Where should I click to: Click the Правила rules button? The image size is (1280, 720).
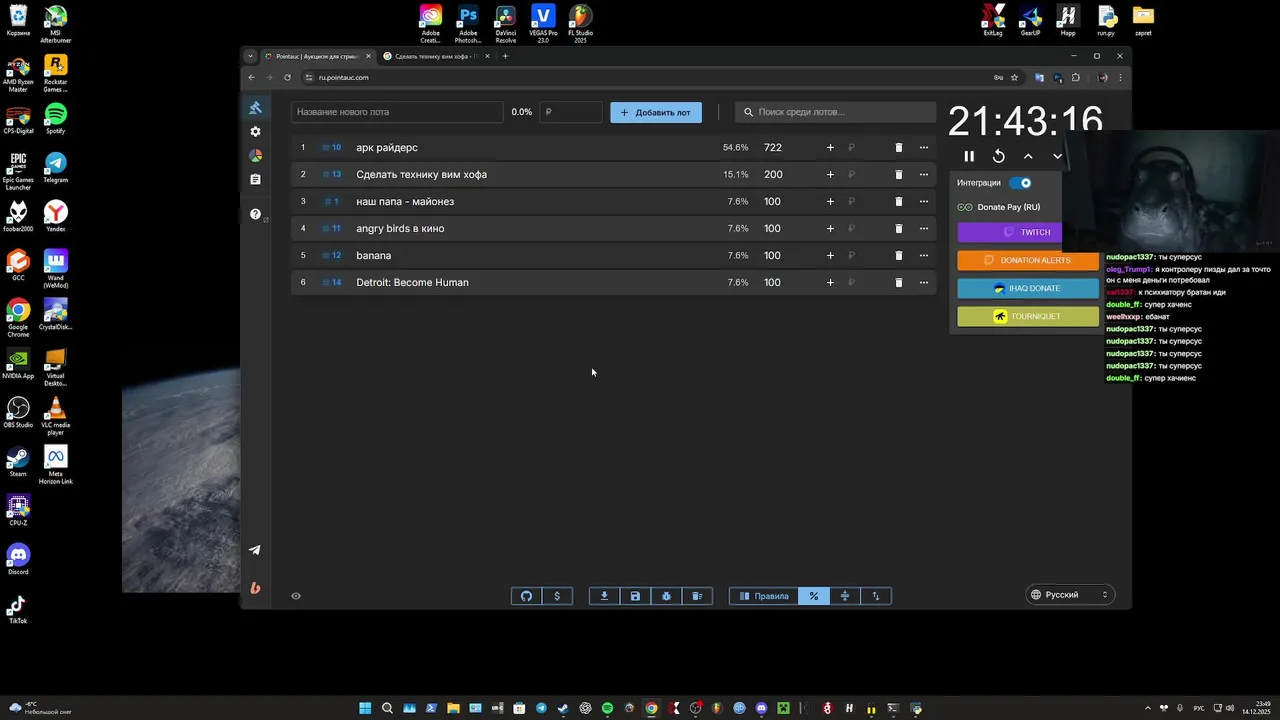[764, 596]
